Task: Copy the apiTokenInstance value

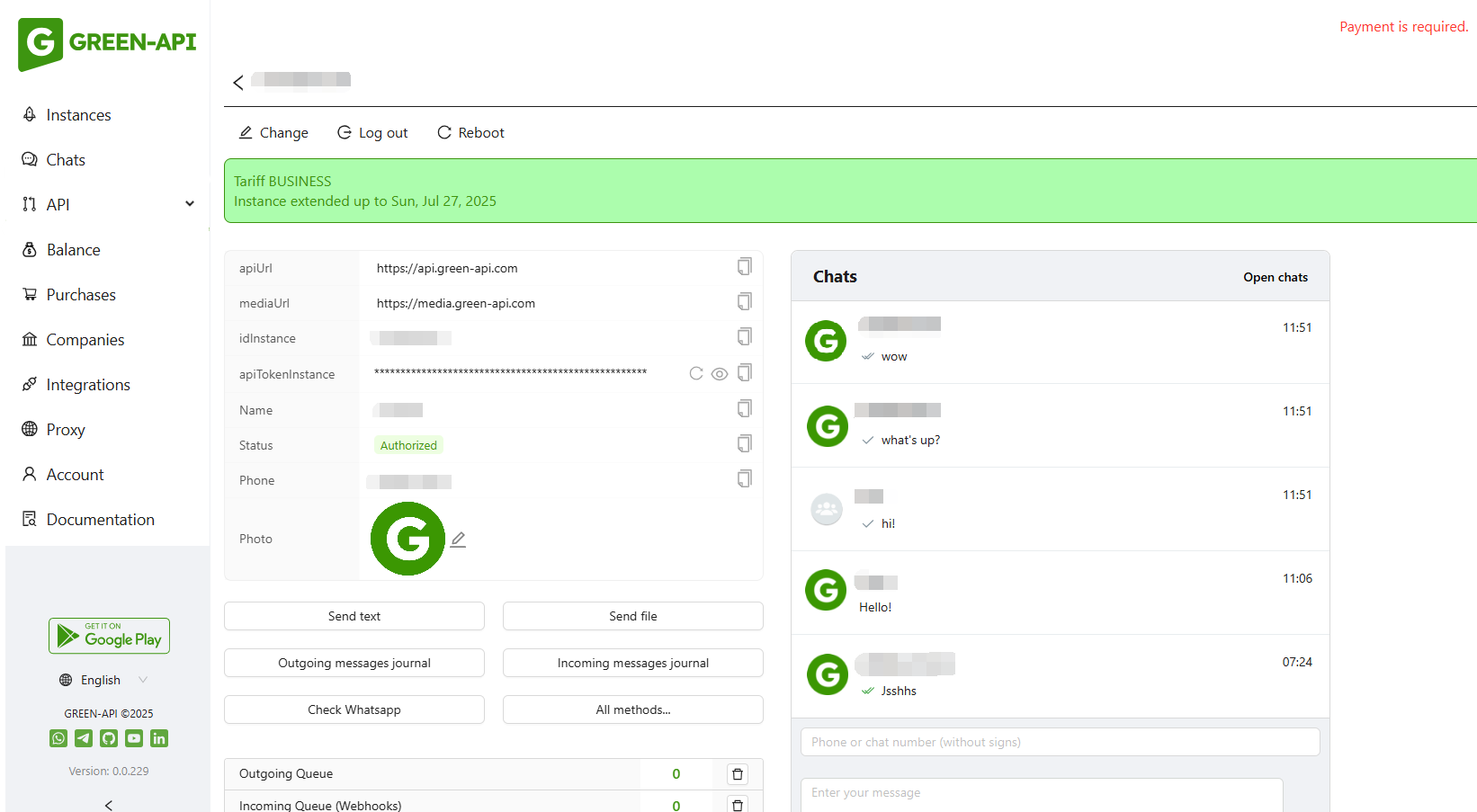Action: (744, 372)
